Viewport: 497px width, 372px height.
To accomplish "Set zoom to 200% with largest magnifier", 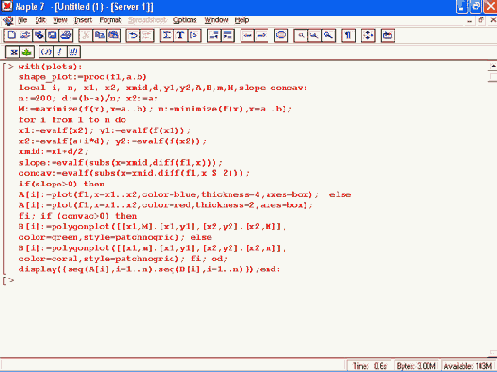I will pyautogui.click(x=328, y=35).
